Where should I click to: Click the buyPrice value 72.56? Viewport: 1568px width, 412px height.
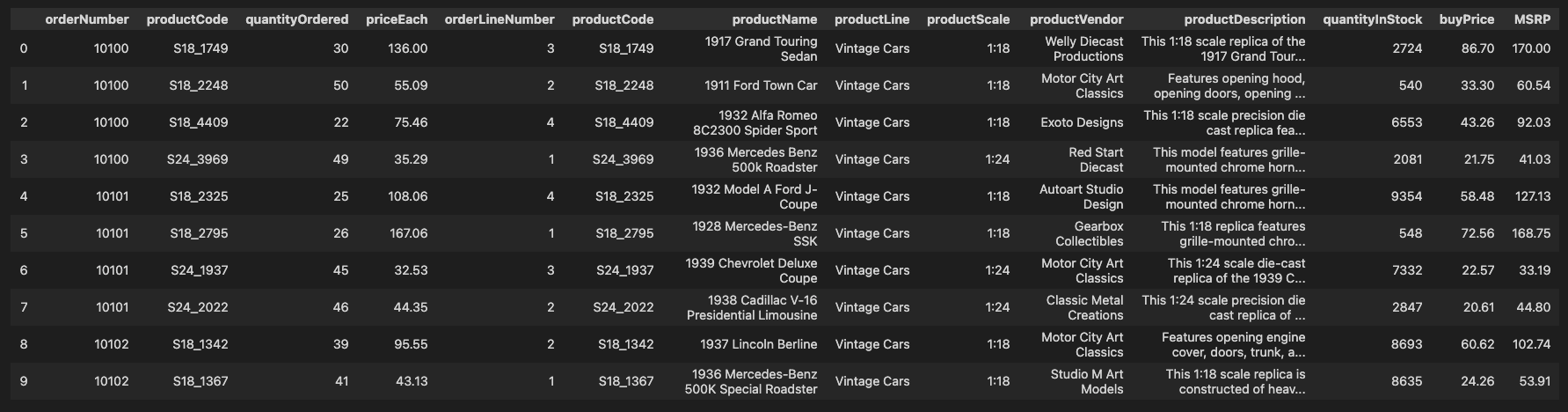[1477, 233]
